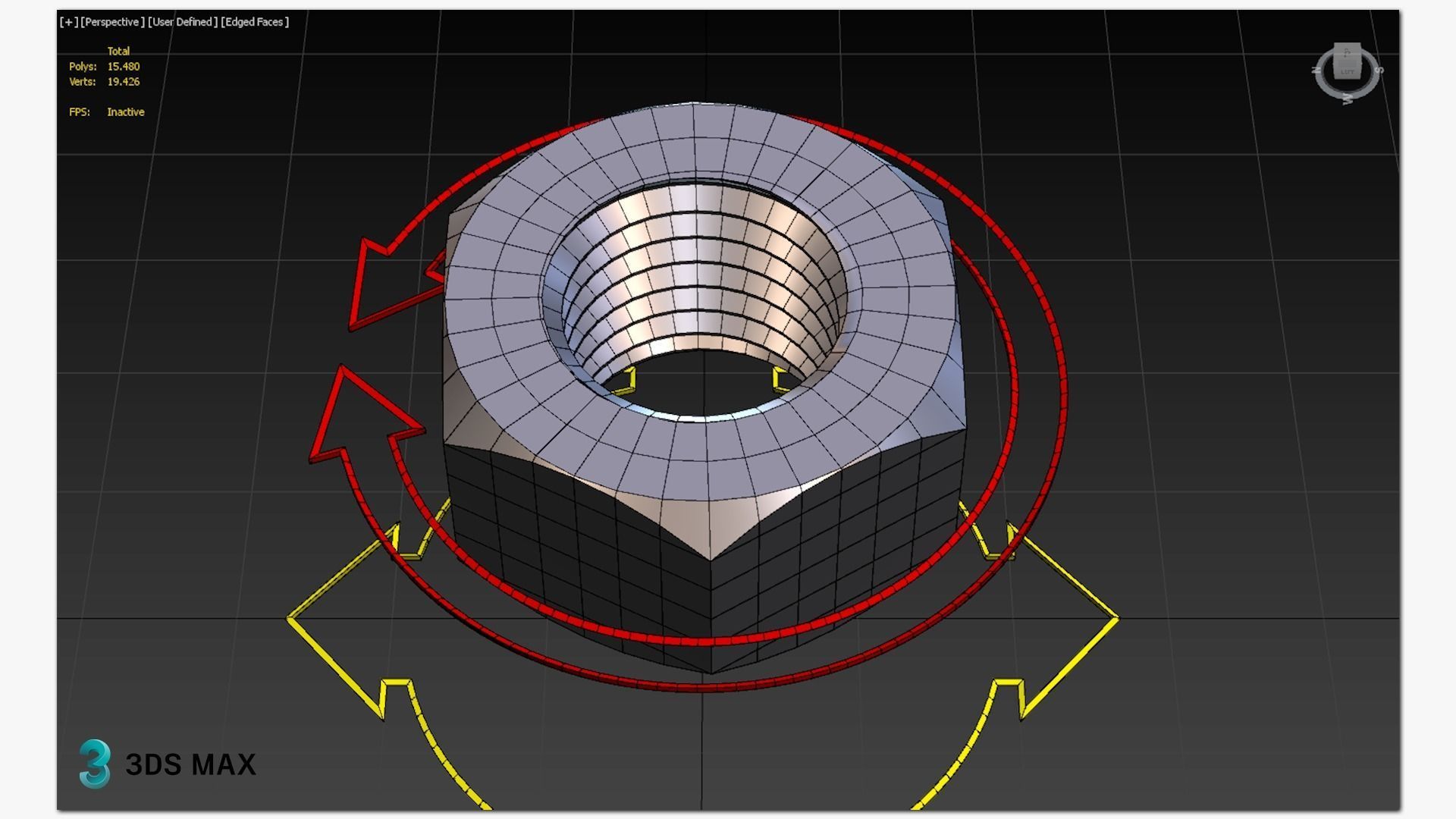Open the [+] viewport general menu

(x=67, y=22)
